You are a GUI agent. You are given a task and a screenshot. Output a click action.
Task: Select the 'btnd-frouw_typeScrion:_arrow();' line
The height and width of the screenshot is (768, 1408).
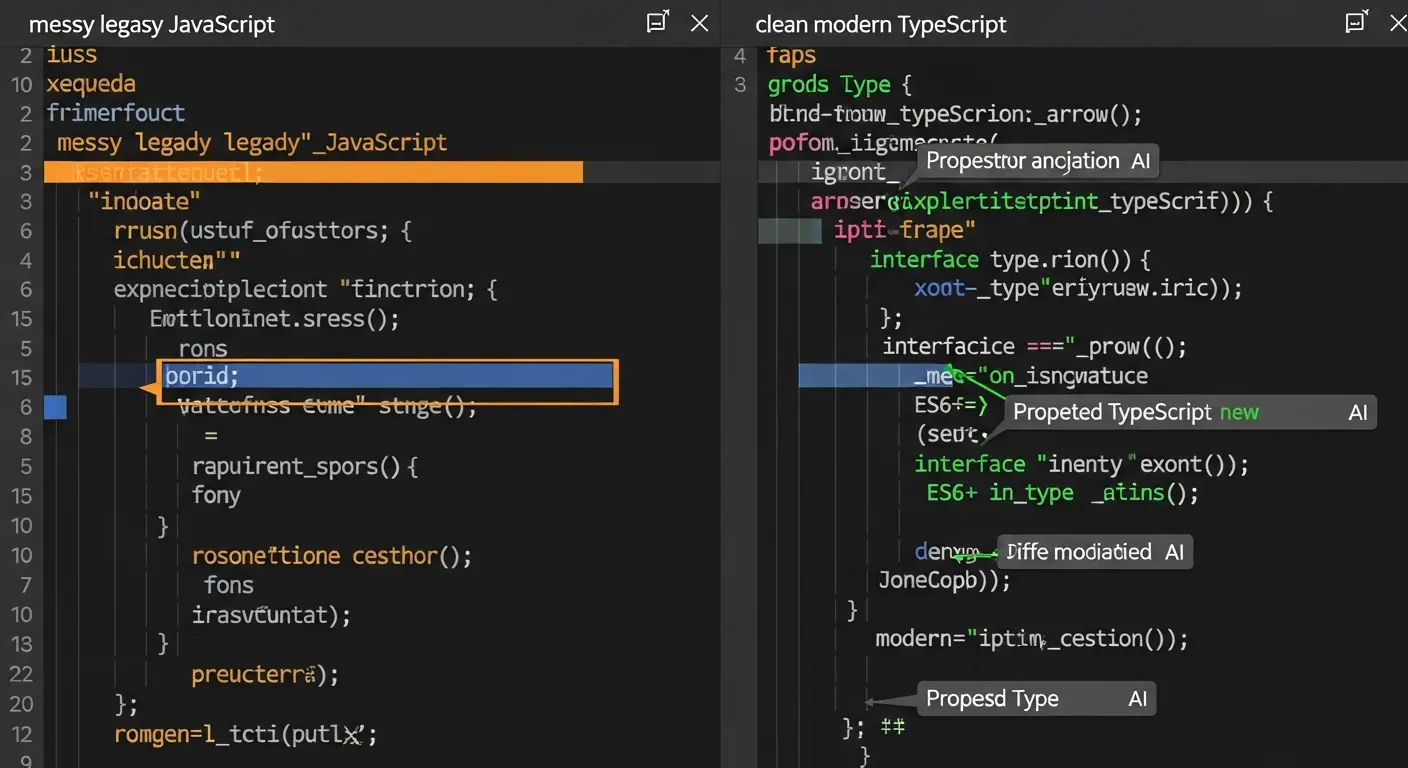pos(955,114)
